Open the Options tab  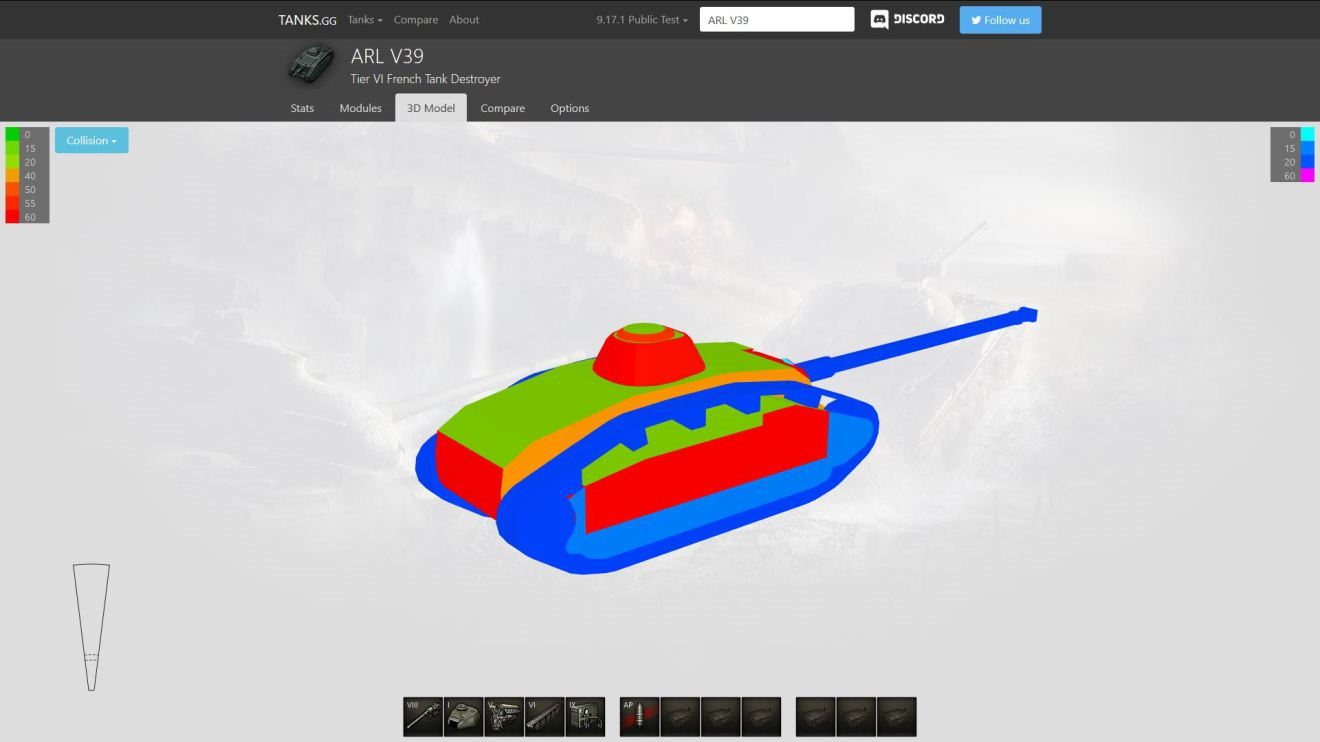click(569, 108)
